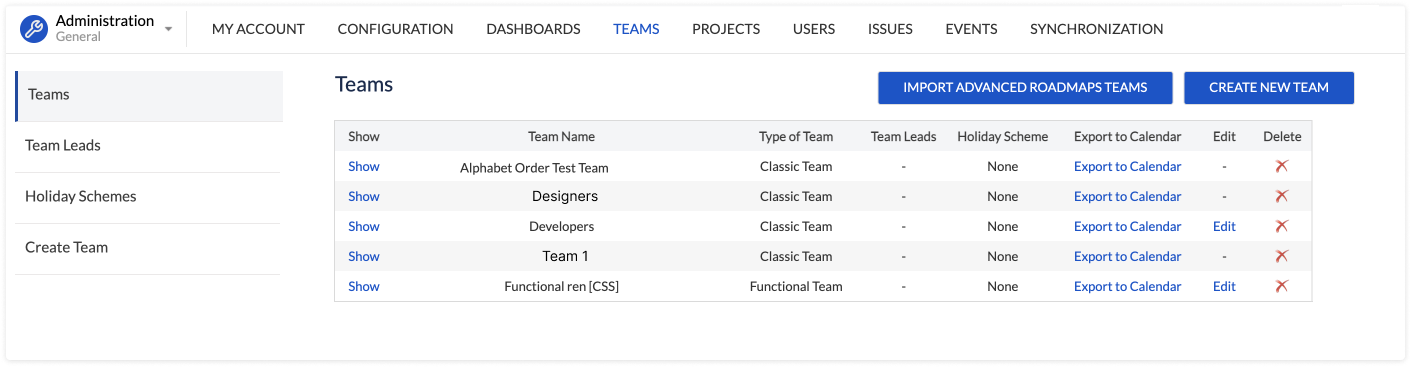Delete the Alphabet Order Test Team
This screenshot has height=367, width=1411.
pos(1282,167)
